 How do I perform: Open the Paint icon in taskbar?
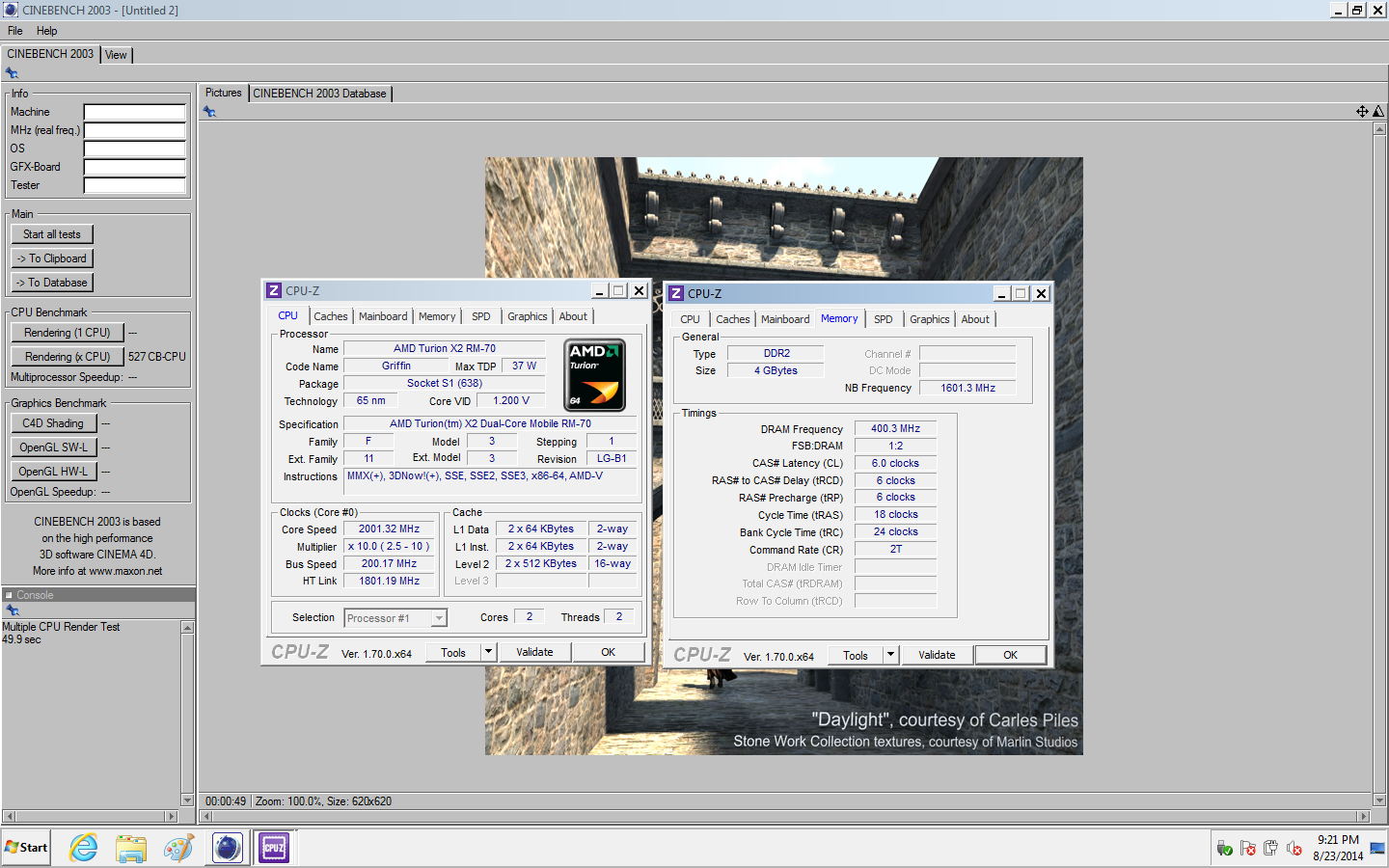177,848
